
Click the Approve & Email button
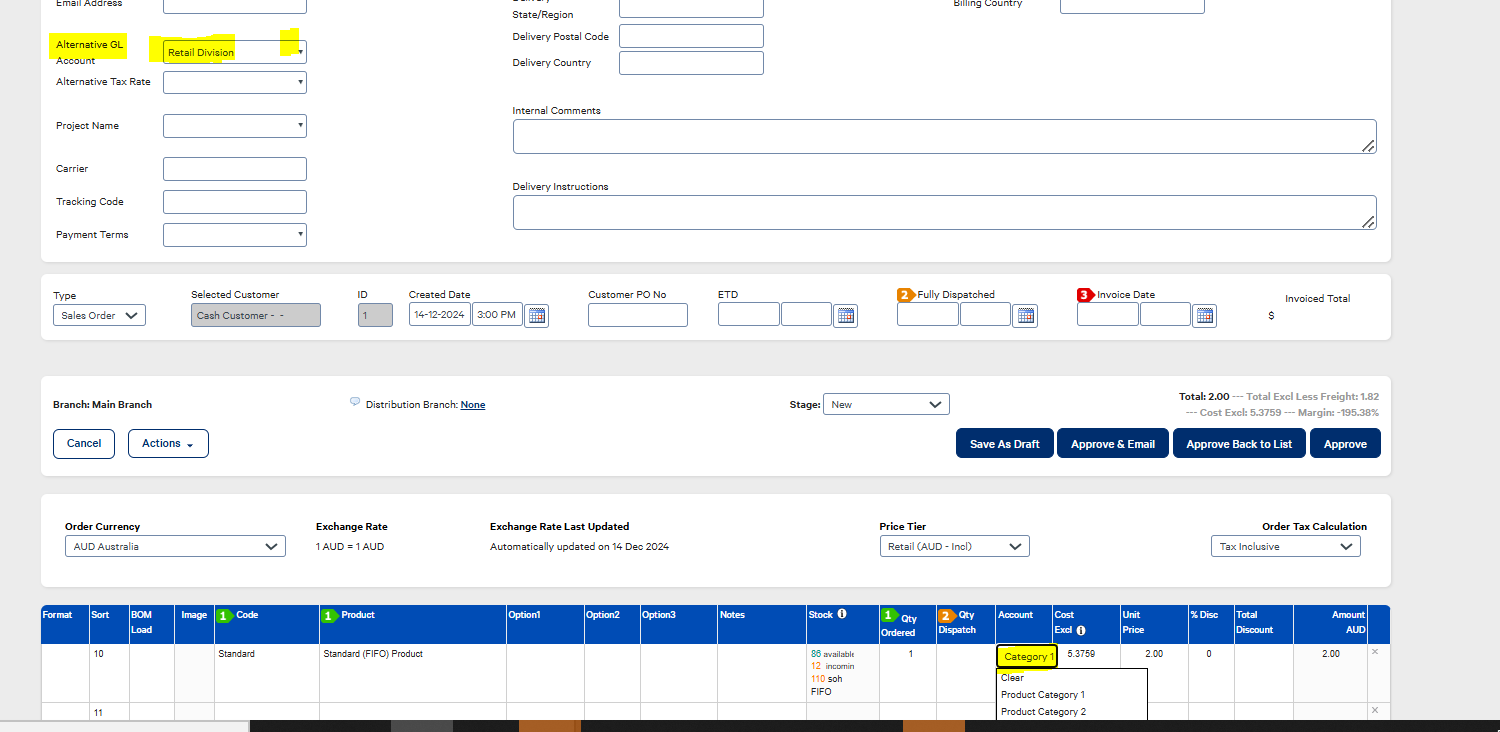point(1112,443)
